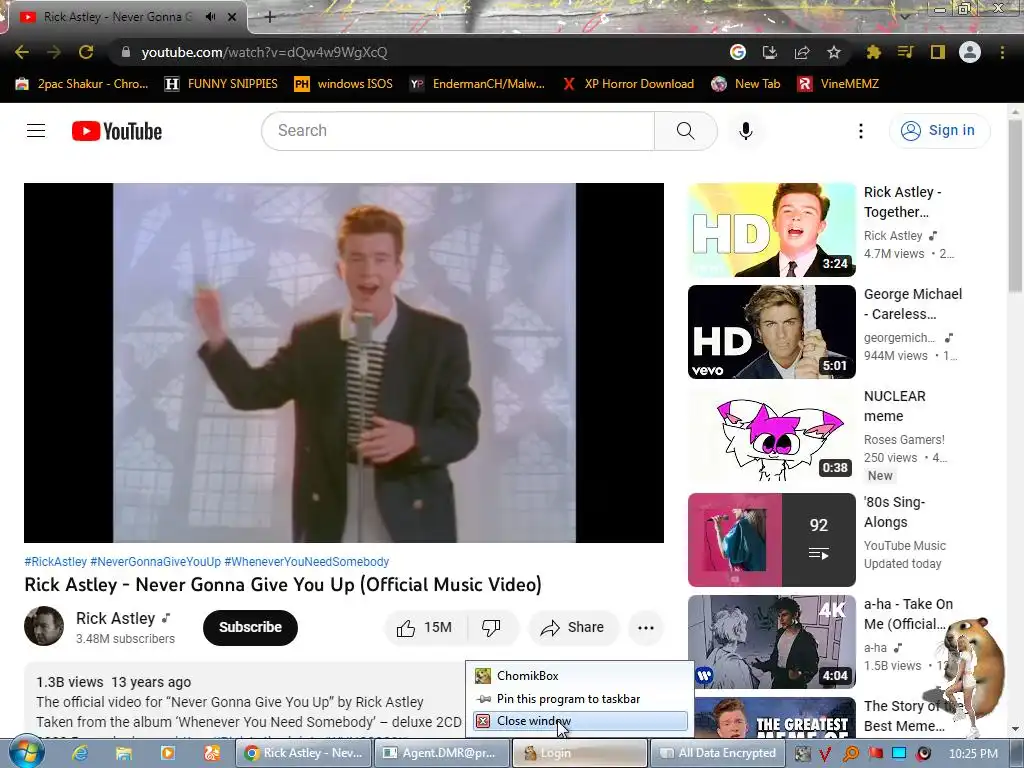Click the Rick Astley channel name

coord(115,618)
